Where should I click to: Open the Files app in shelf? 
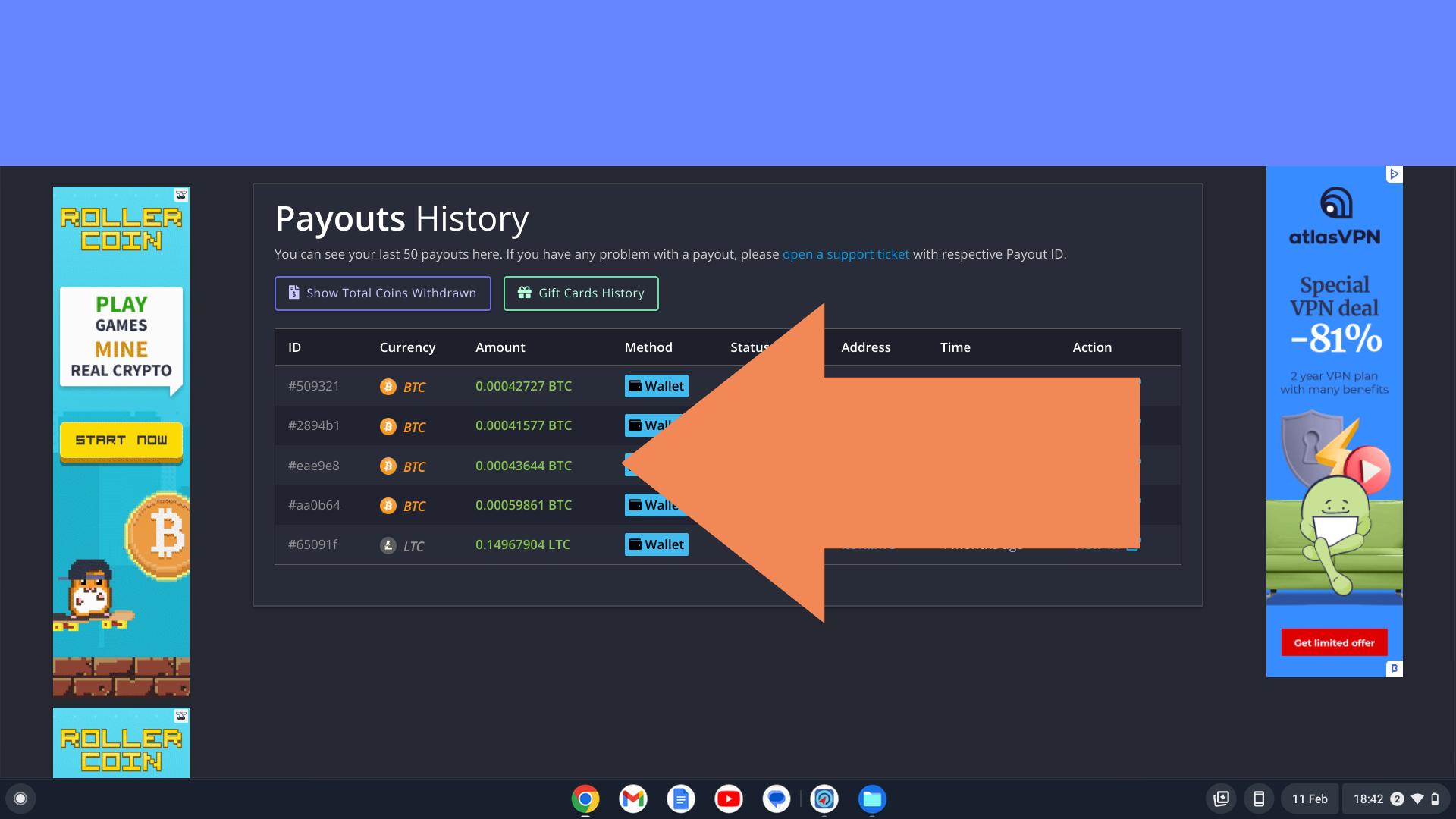[872, 799]
